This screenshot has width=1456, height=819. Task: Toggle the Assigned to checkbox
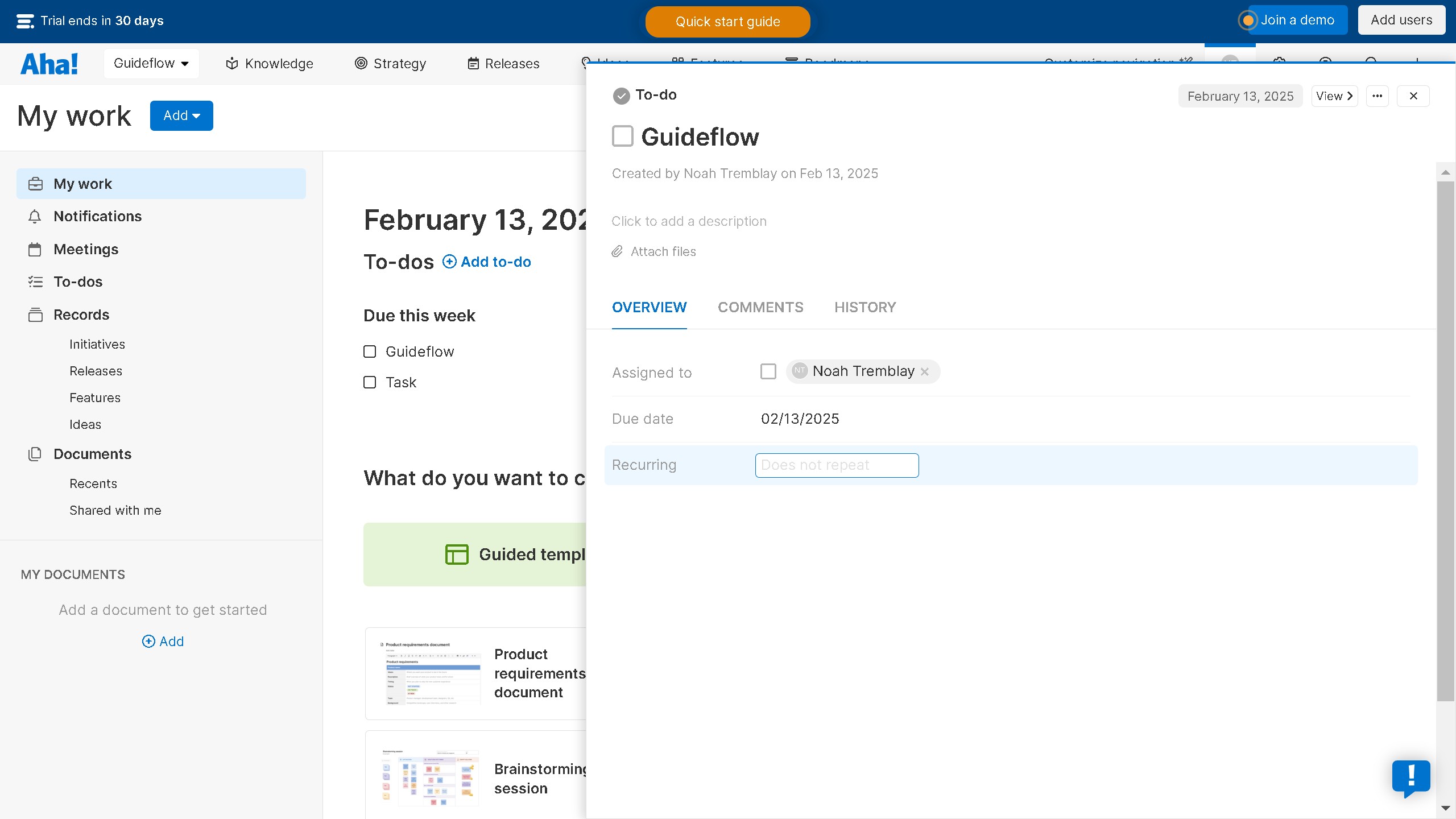768,372
